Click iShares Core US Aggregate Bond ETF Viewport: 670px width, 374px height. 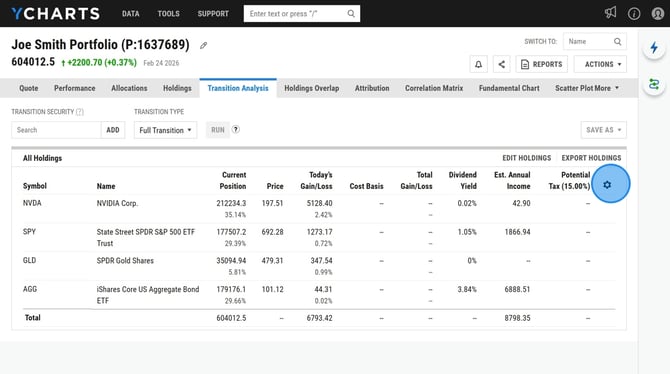pyautogui.click(x=148, y=295)
